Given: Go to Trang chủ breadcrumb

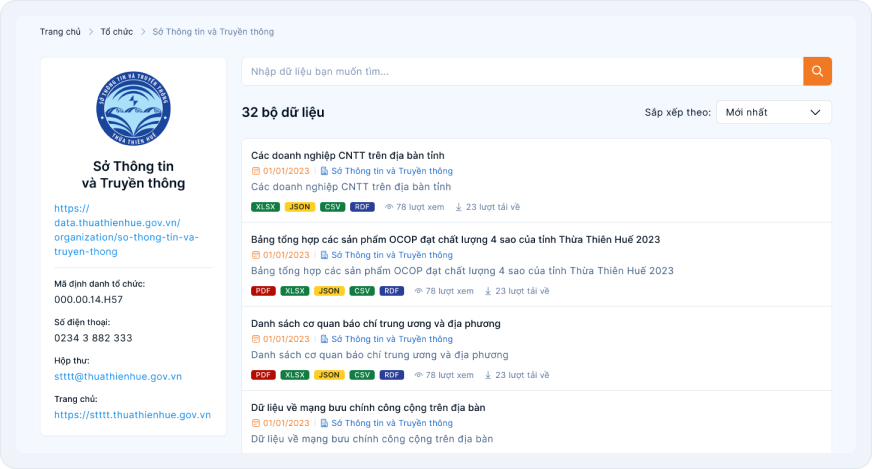Looking at the screenshot, I should (60, 32).
